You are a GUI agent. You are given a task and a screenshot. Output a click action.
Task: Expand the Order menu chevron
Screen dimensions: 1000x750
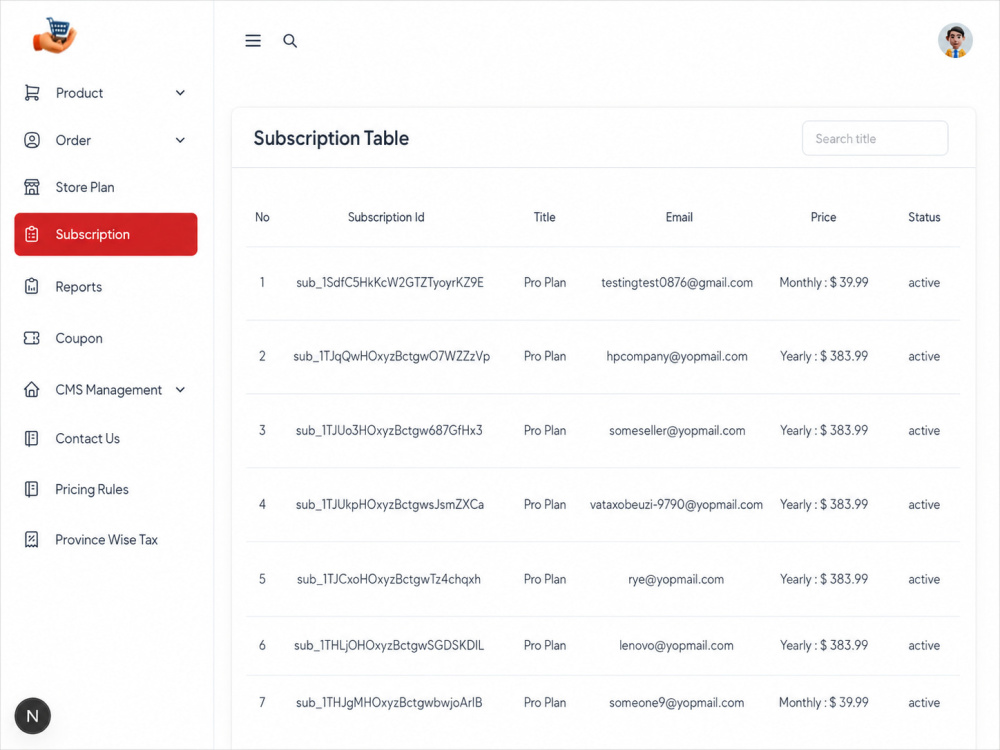pyautogui.click(x=180, y=140)
